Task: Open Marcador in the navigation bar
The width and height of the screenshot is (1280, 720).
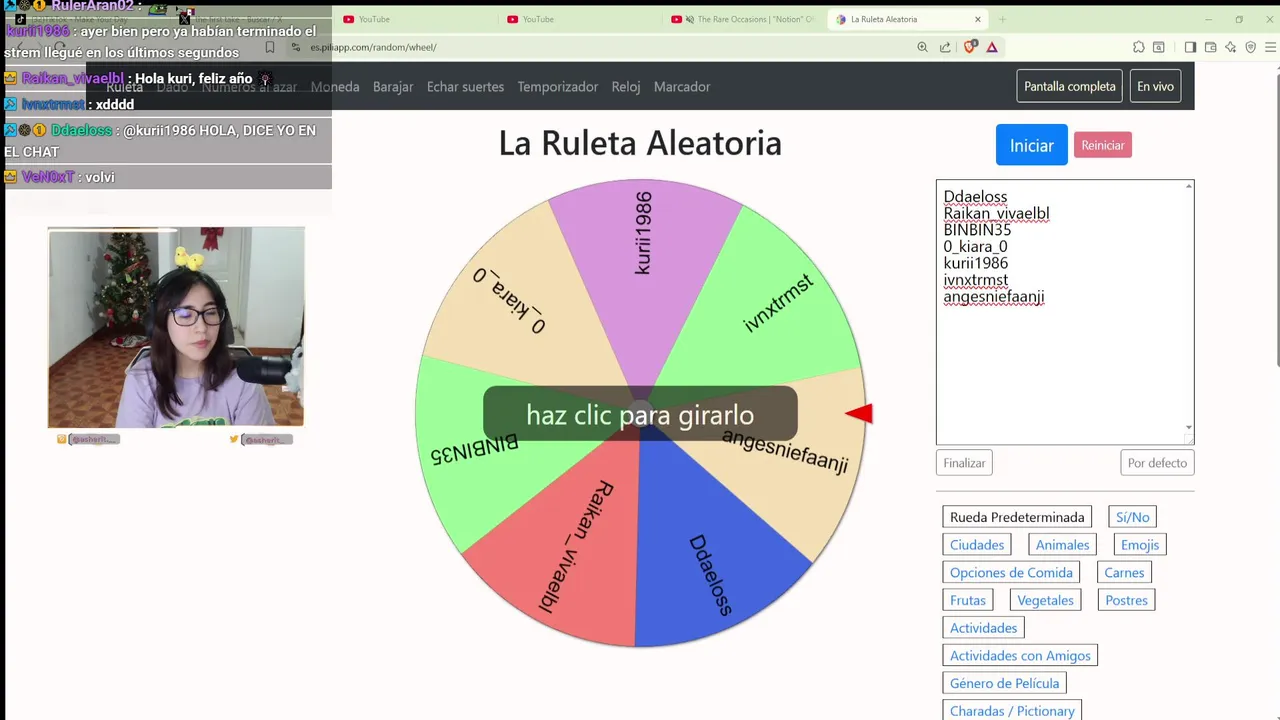Action: point(682,87)
